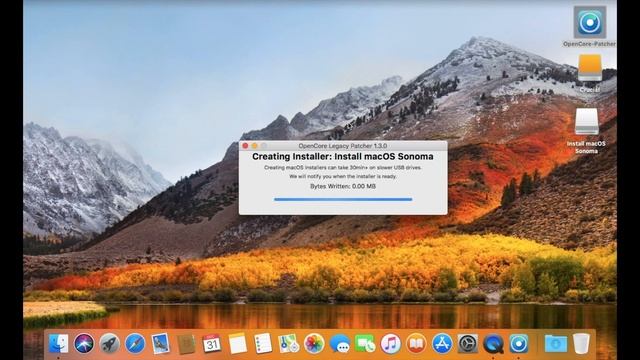Click the installer creation progress bar

(343, 199)
